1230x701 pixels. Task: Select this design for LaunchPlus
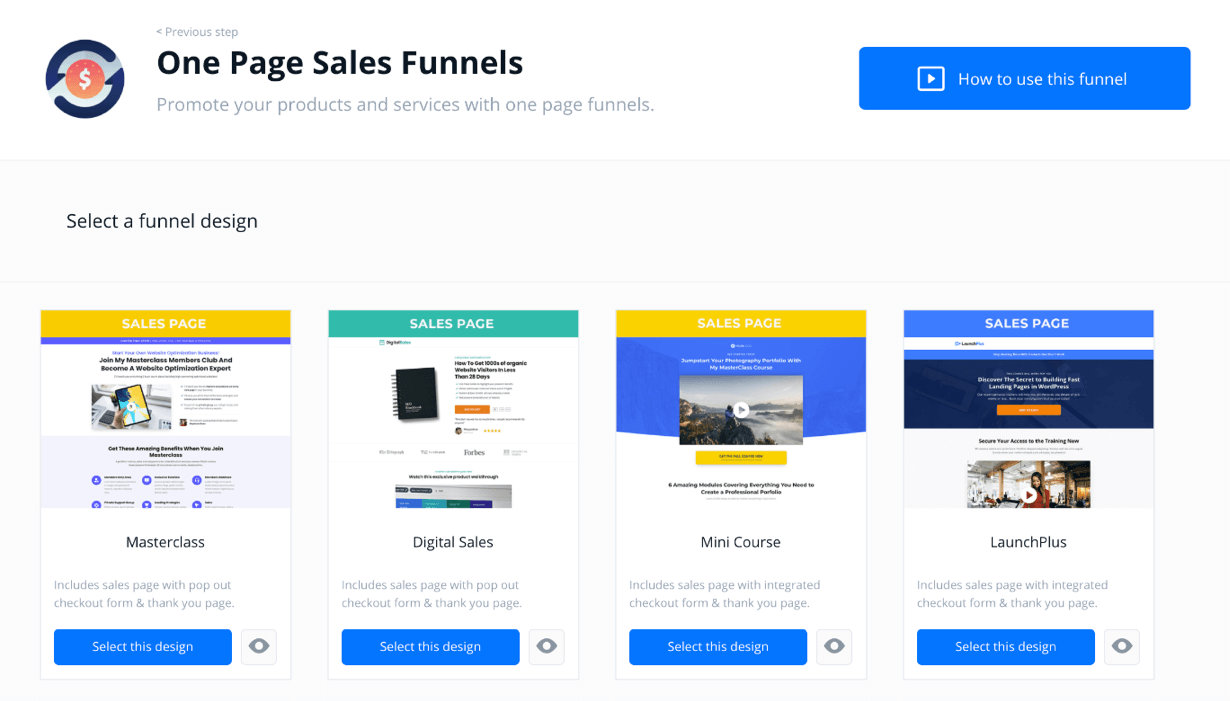tap(1006, 647)
